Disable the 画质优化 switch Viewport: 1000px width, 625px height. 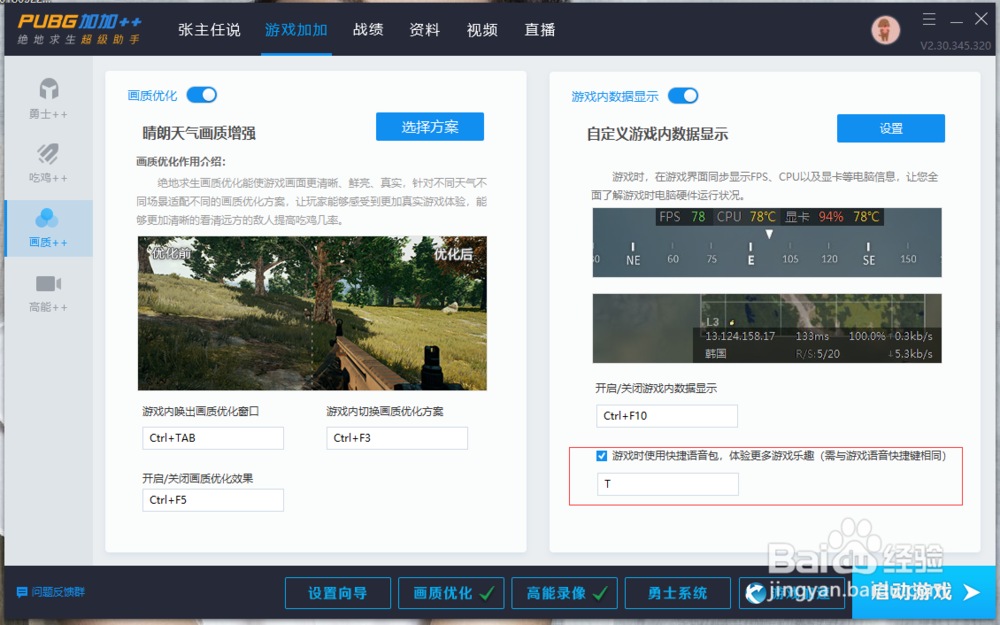(201, 94)
